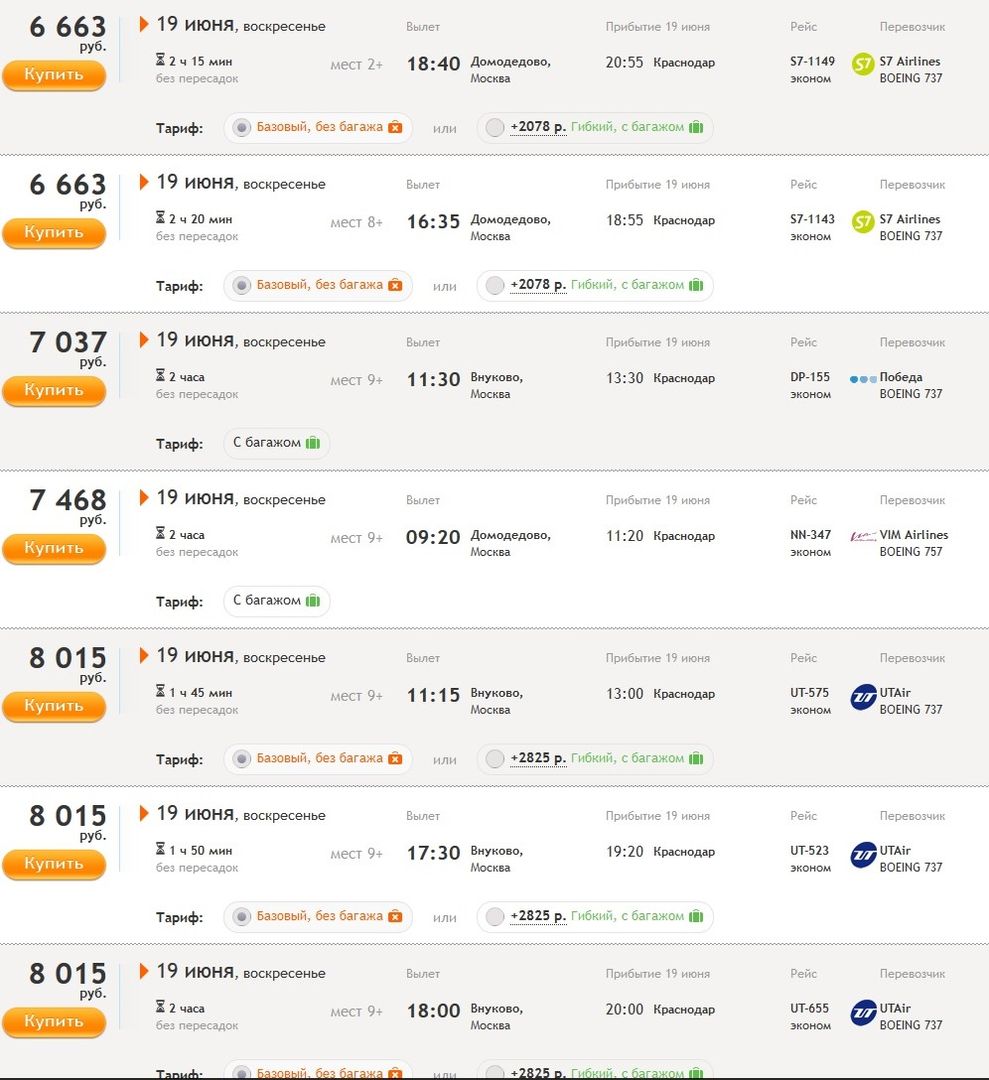Select the Гибкий +2078 р. radio for the 16:35 flight

coord(495,286)
